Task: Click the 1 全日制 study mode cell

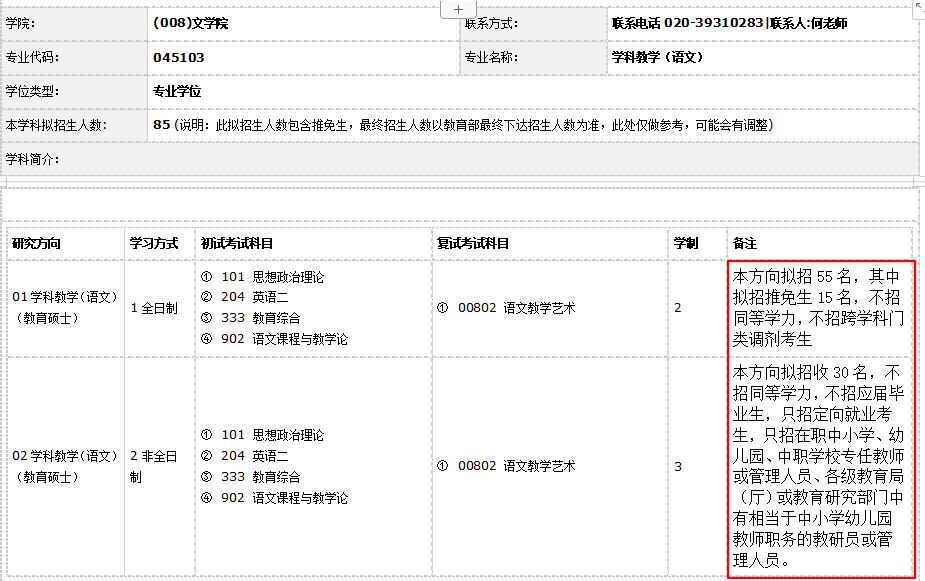Action: 154,308
